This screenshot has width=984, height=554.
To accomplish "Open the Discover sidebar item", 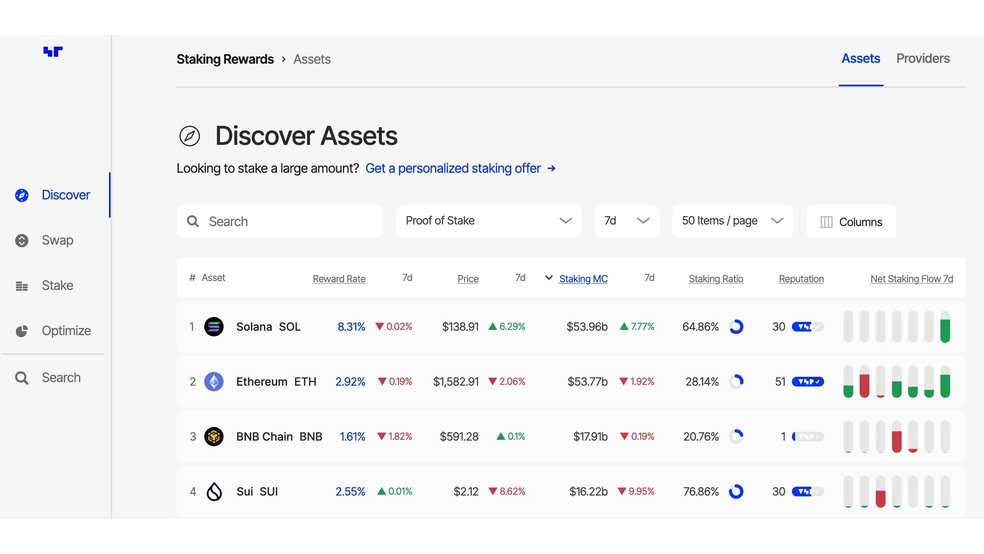I will tap(54, 195).
